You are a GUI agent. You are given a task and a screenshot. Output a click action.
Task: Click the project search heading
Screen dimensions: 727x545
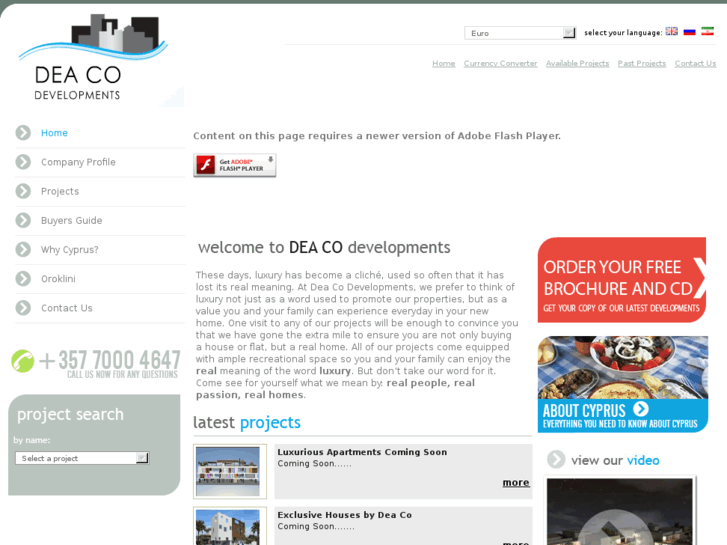click(x=70, y=414)
